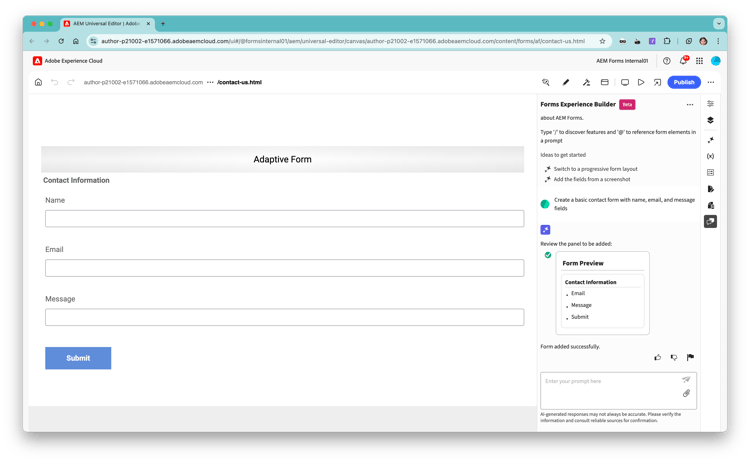This screenshot has height=462, width=750.
Task: Click 'Email' item in Form Preview
Action: (x=578, y=293)
